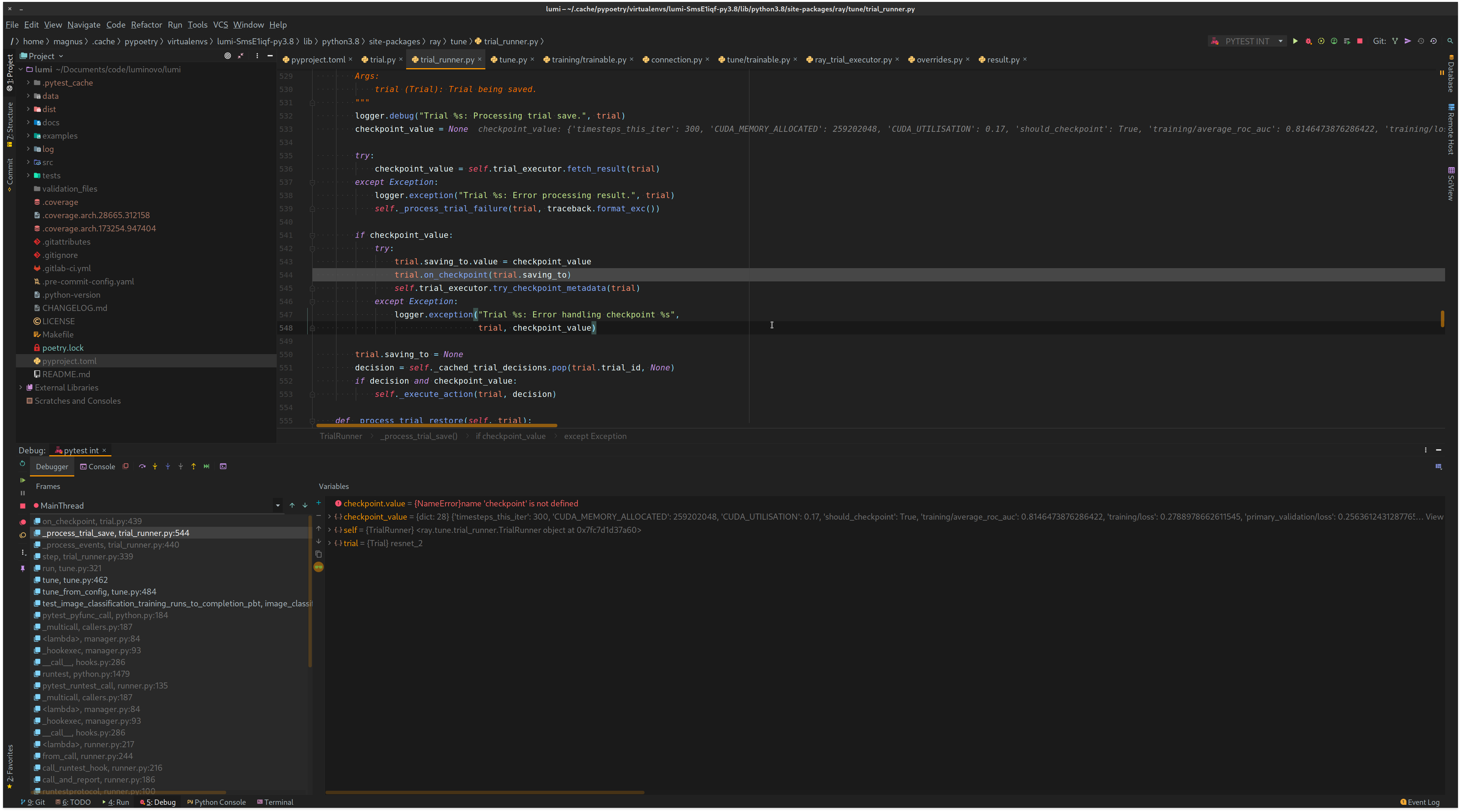Run PYTEST INT with the green Run icon
Image resolution: width=1461 pixels, height=812 pixels.
1295,41
